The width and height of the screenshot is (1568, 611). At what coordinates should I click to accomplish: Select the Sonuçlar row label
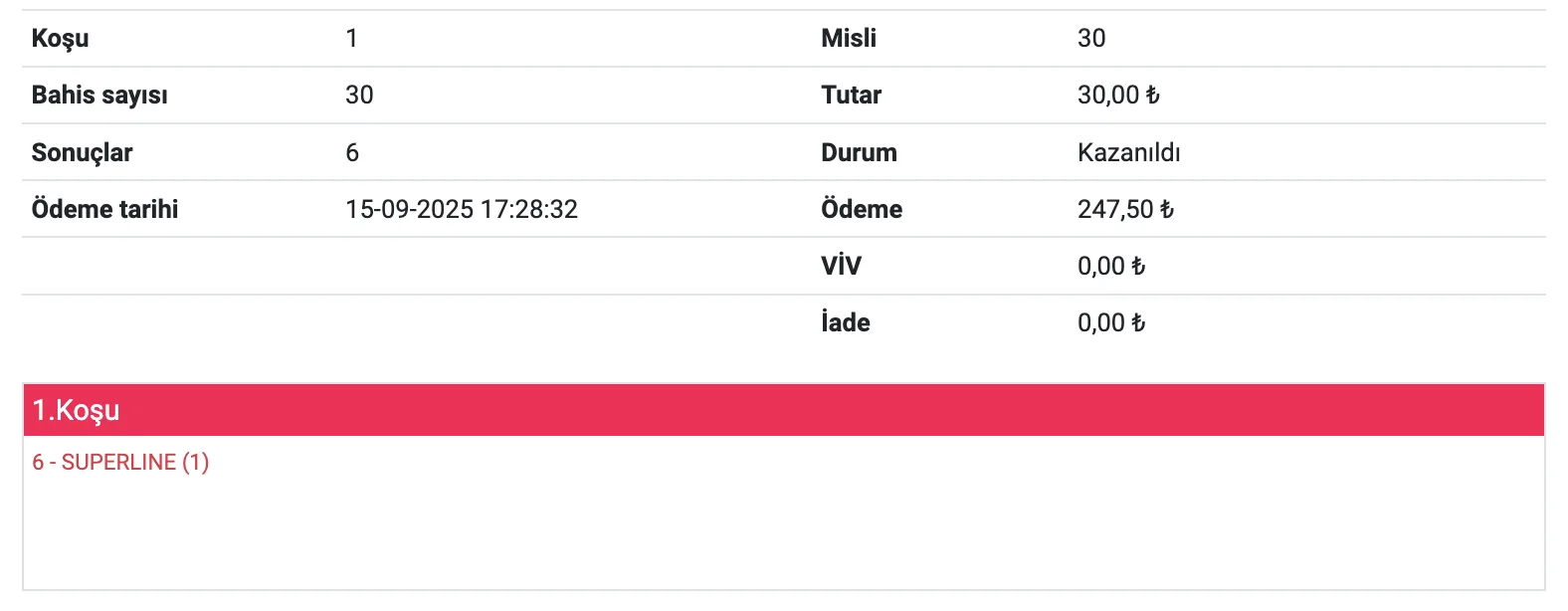coord(82,152)
